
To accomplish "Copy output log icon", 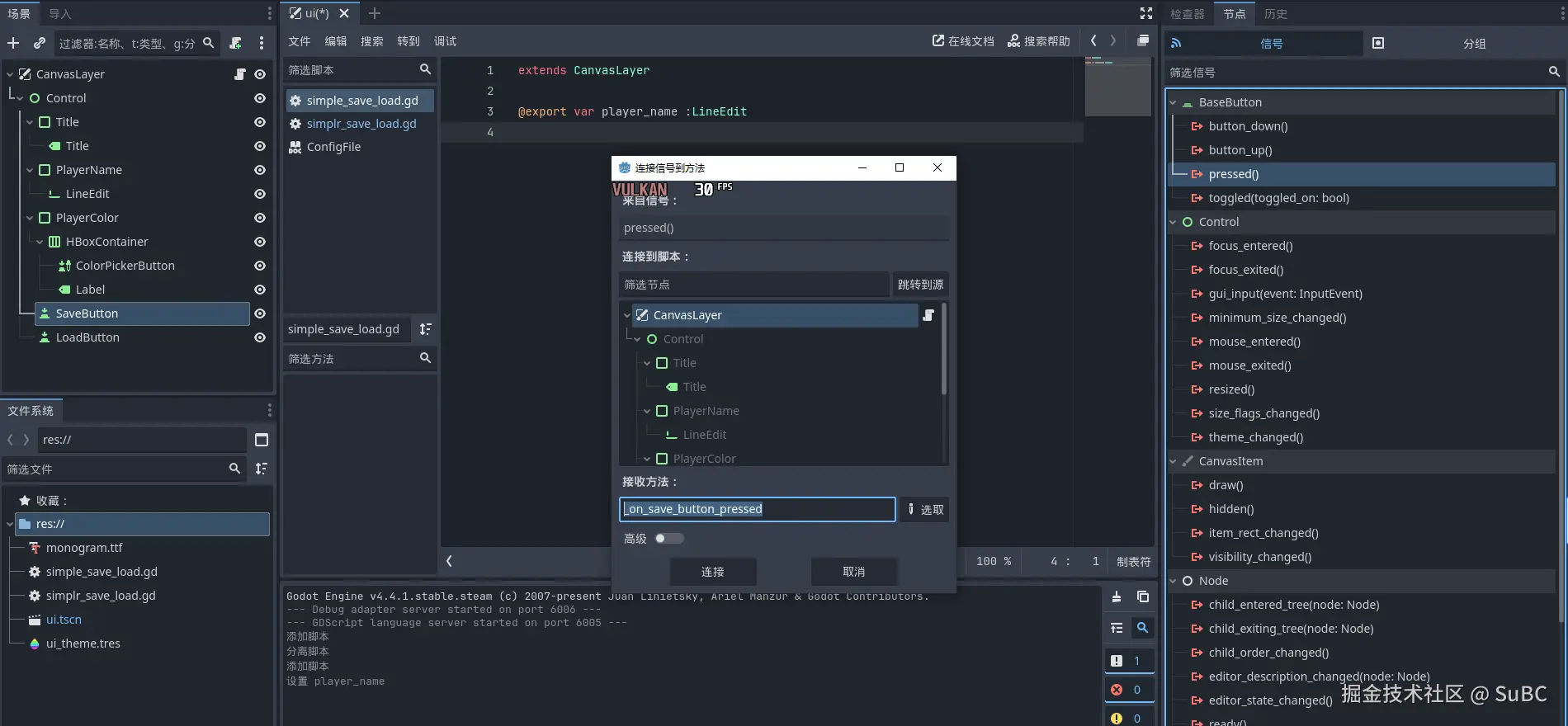I will pyautogui.click(x=1143, y=597).
